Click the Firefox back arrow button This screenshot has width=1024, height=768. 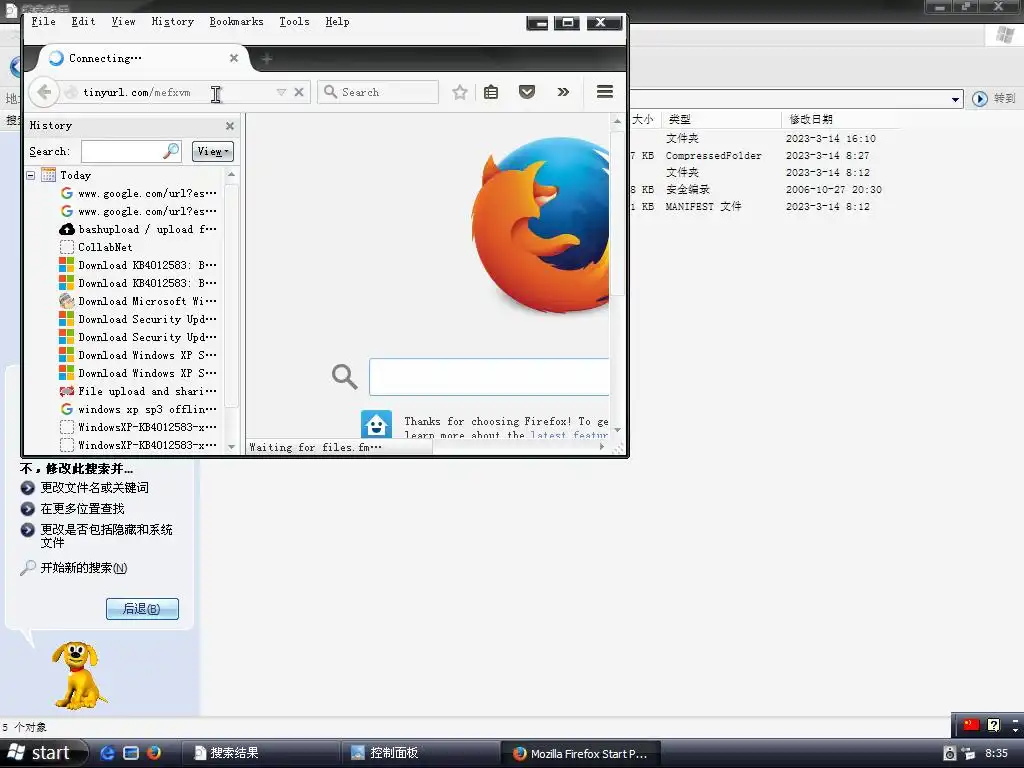(x=43, y=92)
